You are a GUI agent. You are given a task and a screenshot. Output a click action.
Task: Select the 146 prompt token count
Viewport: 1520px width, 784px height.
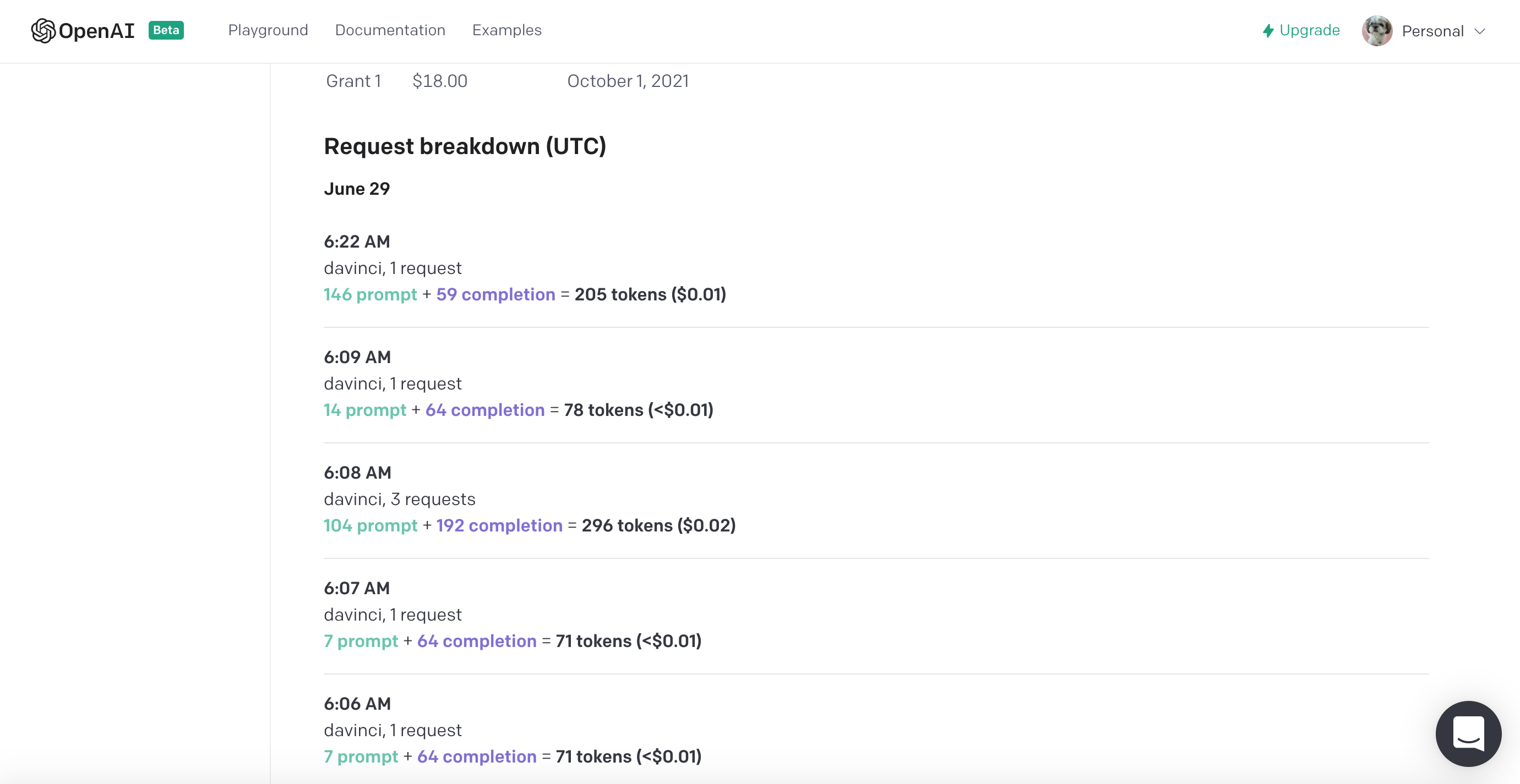[370, 294]
